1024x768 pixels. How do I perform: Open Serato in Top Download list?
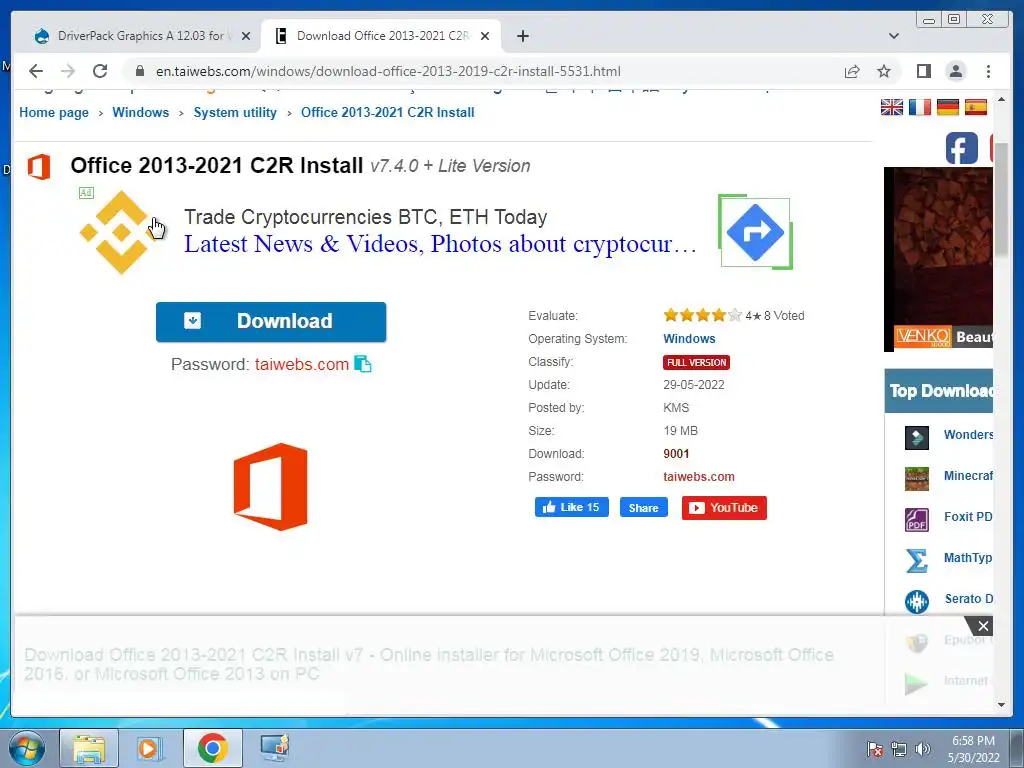tap(969, 599)
